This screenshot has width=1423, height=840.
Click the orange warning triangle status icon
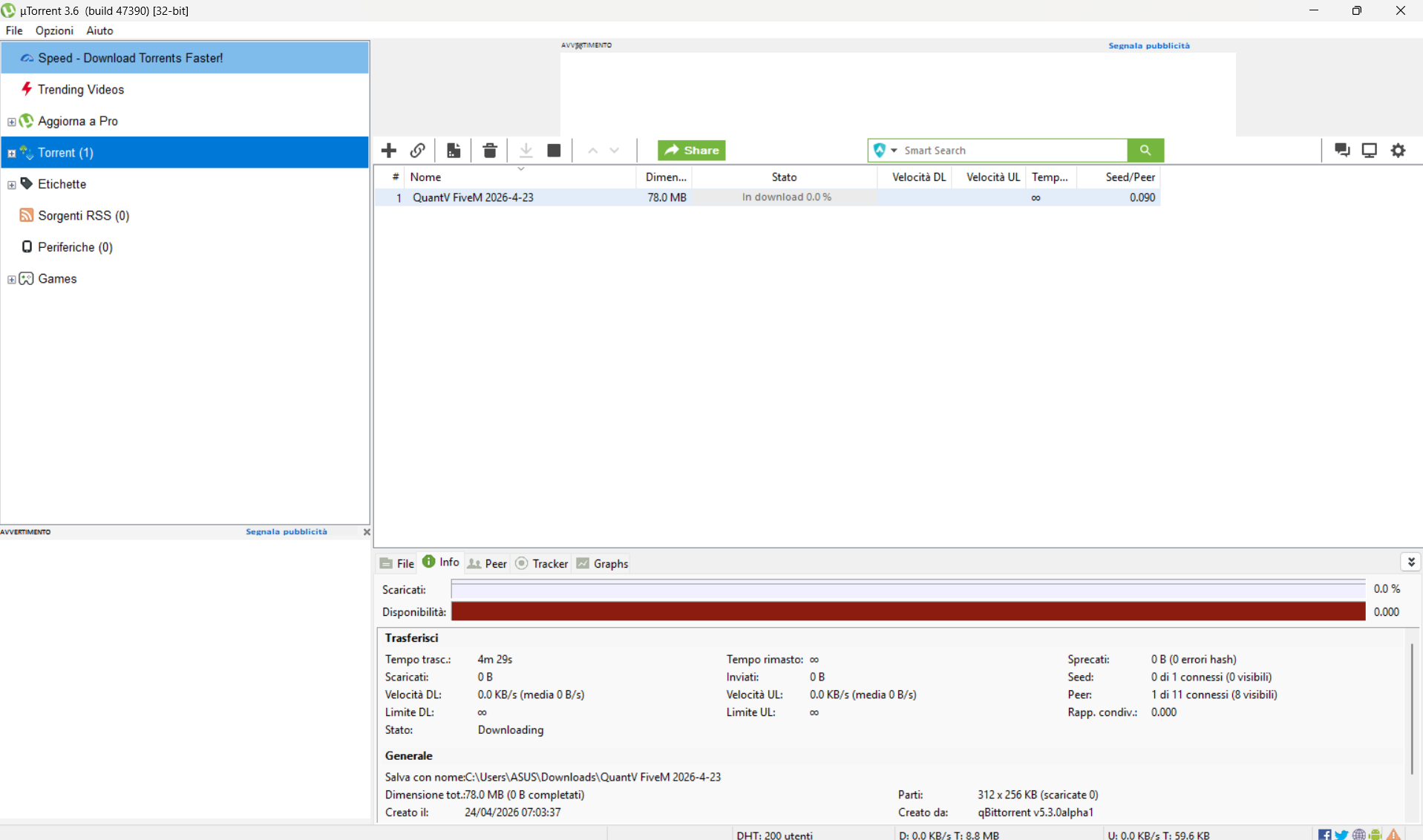click(1394, 835)
